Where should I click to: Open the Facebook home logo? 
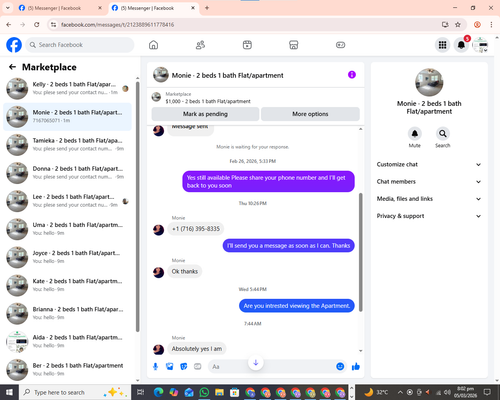14,45
